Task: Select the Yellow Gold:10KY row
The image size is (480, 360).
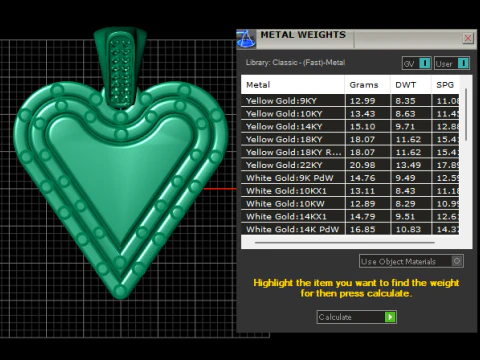Action: (350, 114)
